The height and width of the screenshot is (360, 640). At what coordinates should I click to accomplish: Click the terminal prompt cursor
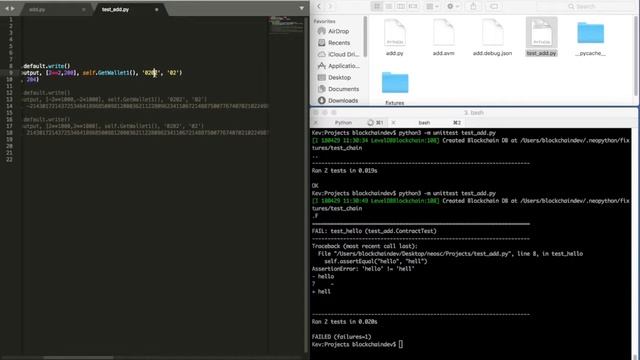tap(401, 344)
